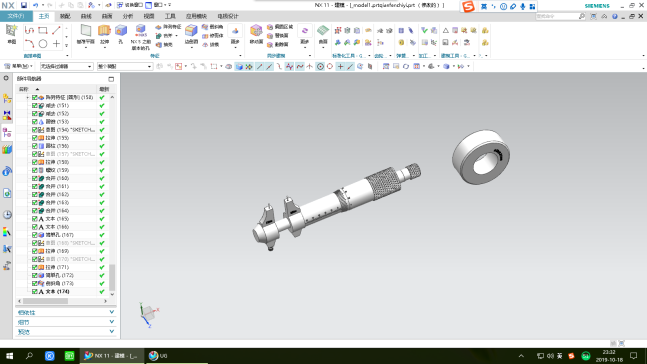The height and width of the screenshot is (364, 647).
Task: Click the Move Face (移动面) icon
Action: (x=256, y=31)
